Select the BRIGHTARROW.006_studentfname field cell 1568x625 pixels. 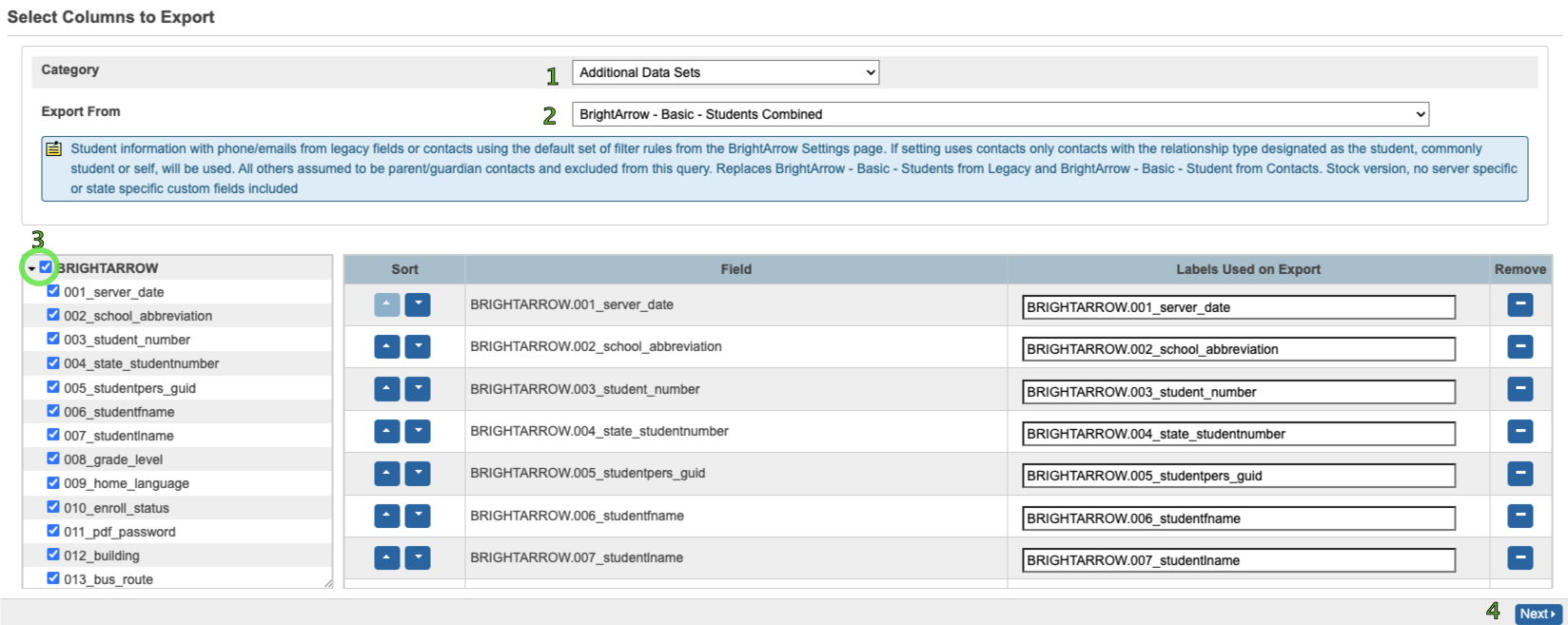point(736,516)
